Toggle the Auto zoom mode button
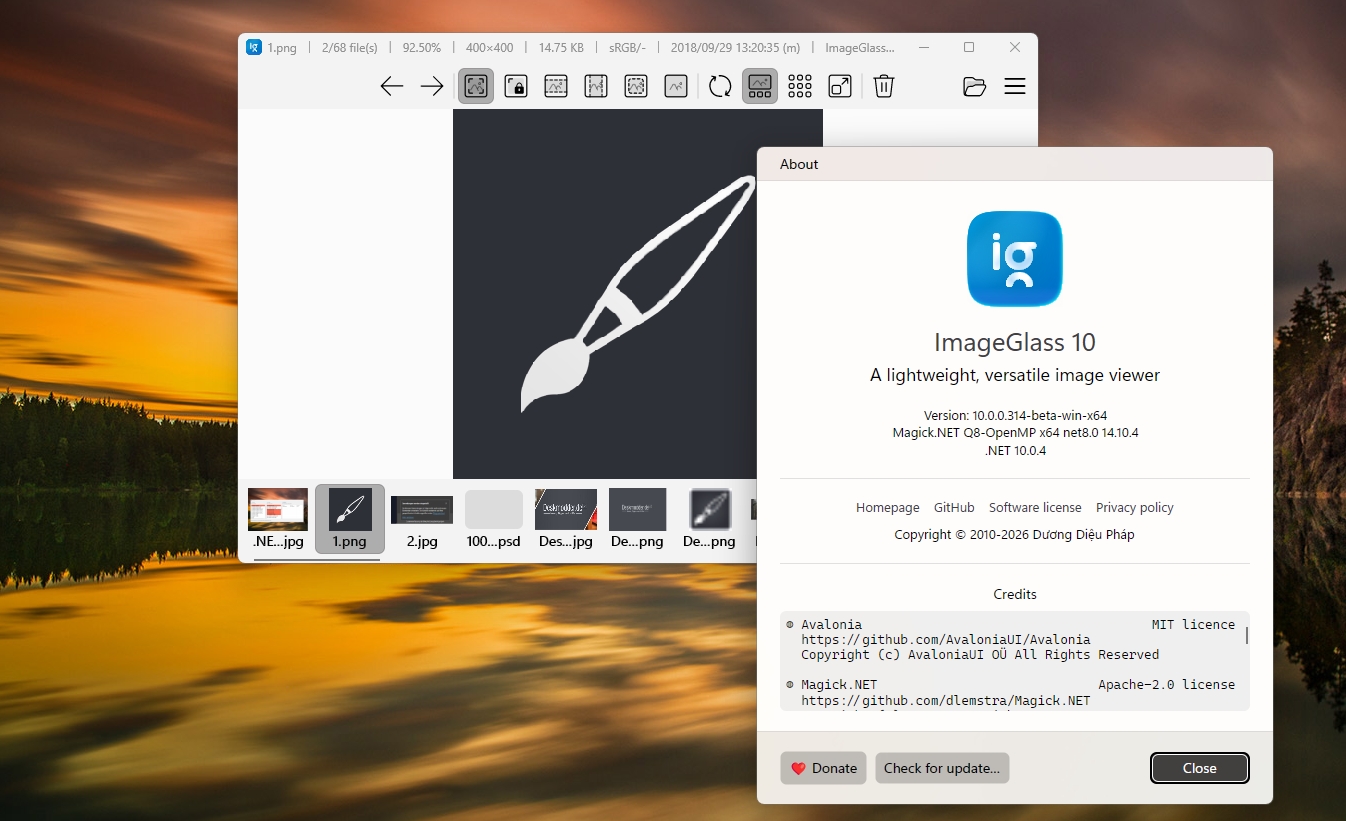 coord(476,87)
